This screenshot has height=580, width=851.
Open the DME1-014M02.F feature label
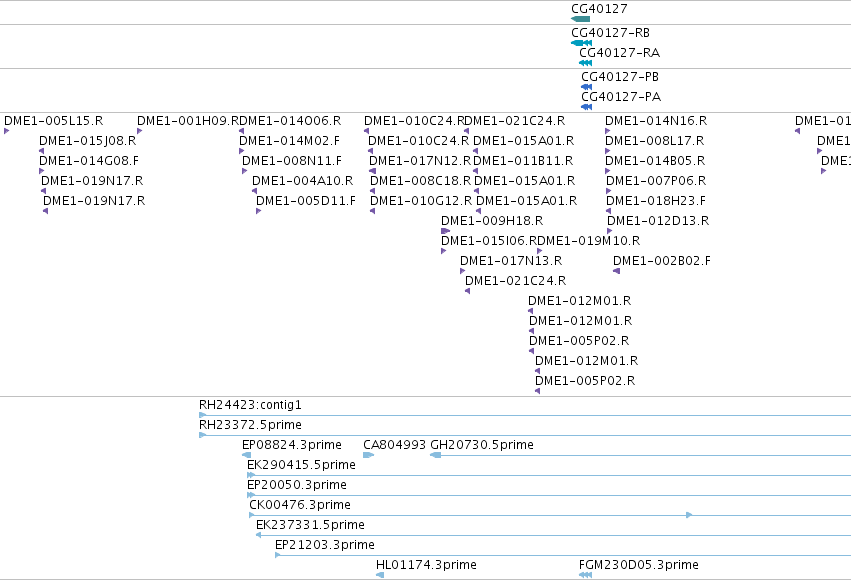(x=289, y=141)
